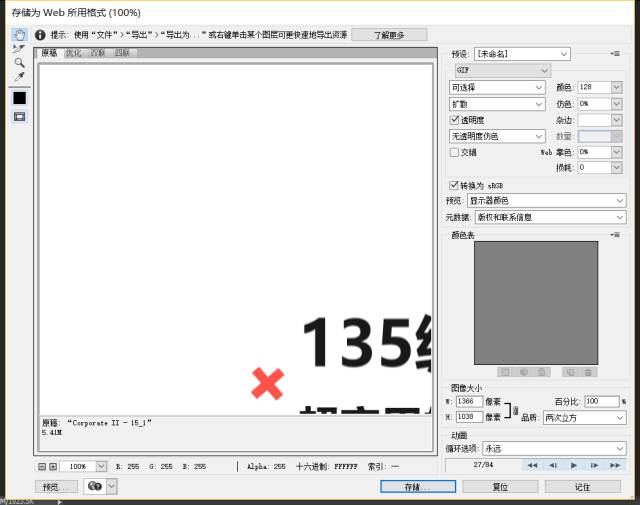Switch to the 双联 tab

tap(98, 53)
